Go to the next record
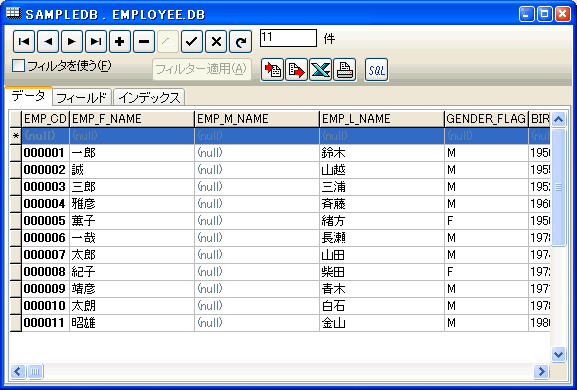The image size is (577, 390). pyautogui.click(x=72, y=41)
